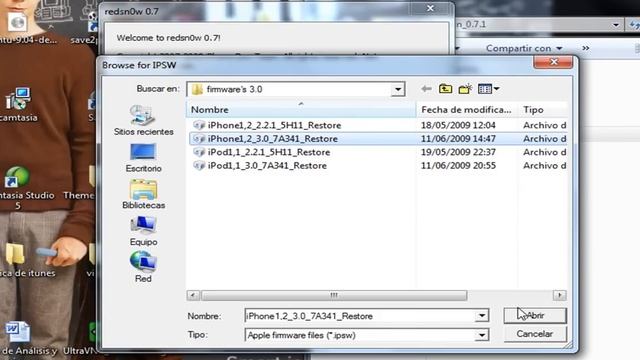
Task: Go up one folder level
Action: pyautogui.click(x=445, y=89)
